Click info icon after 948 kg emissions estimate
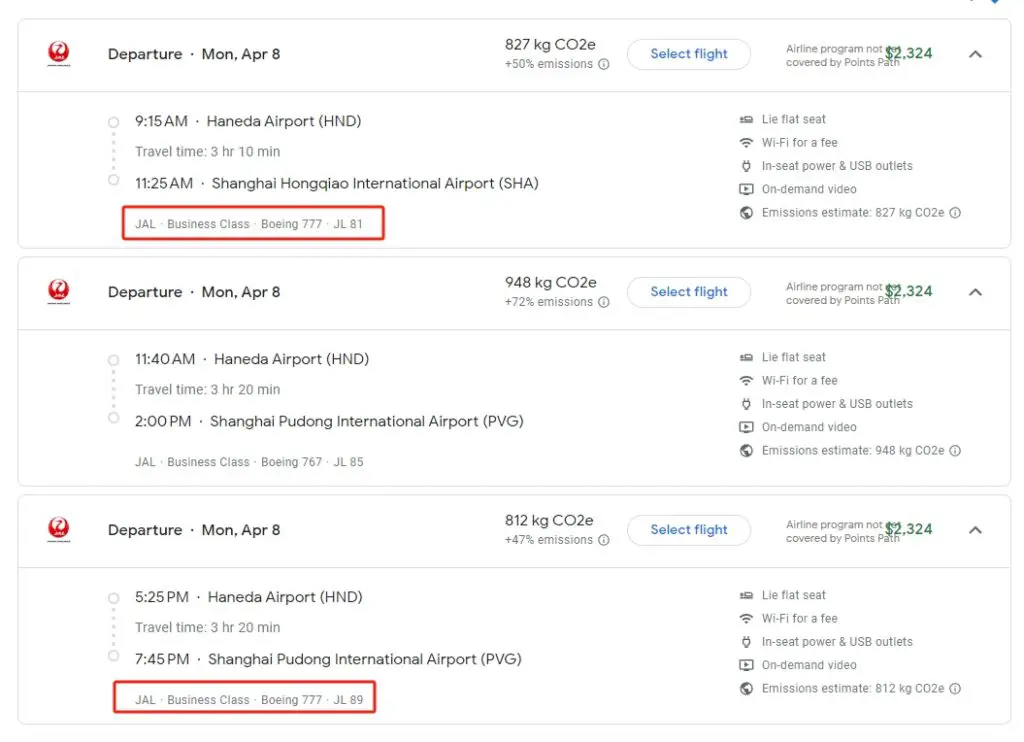Screen dimensions: 1024x742 pyautogui.click(x=955, y=451)
